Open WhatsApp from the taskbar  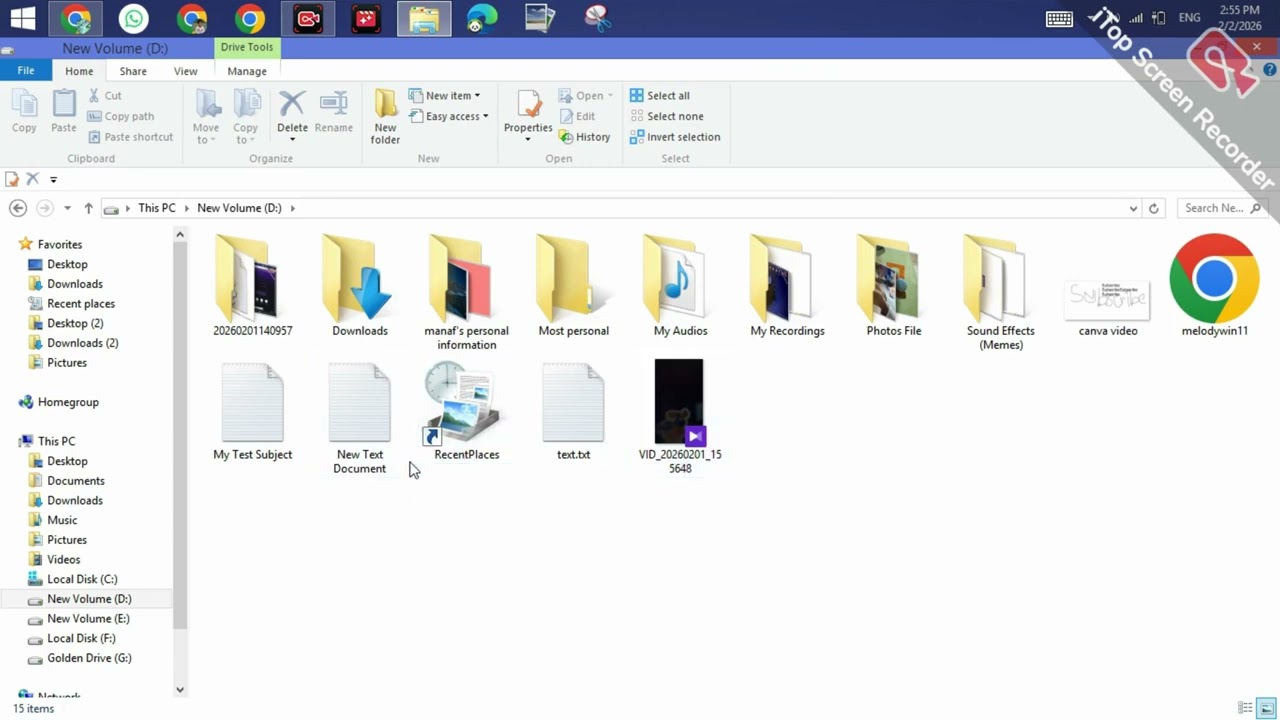coord(133,18)
